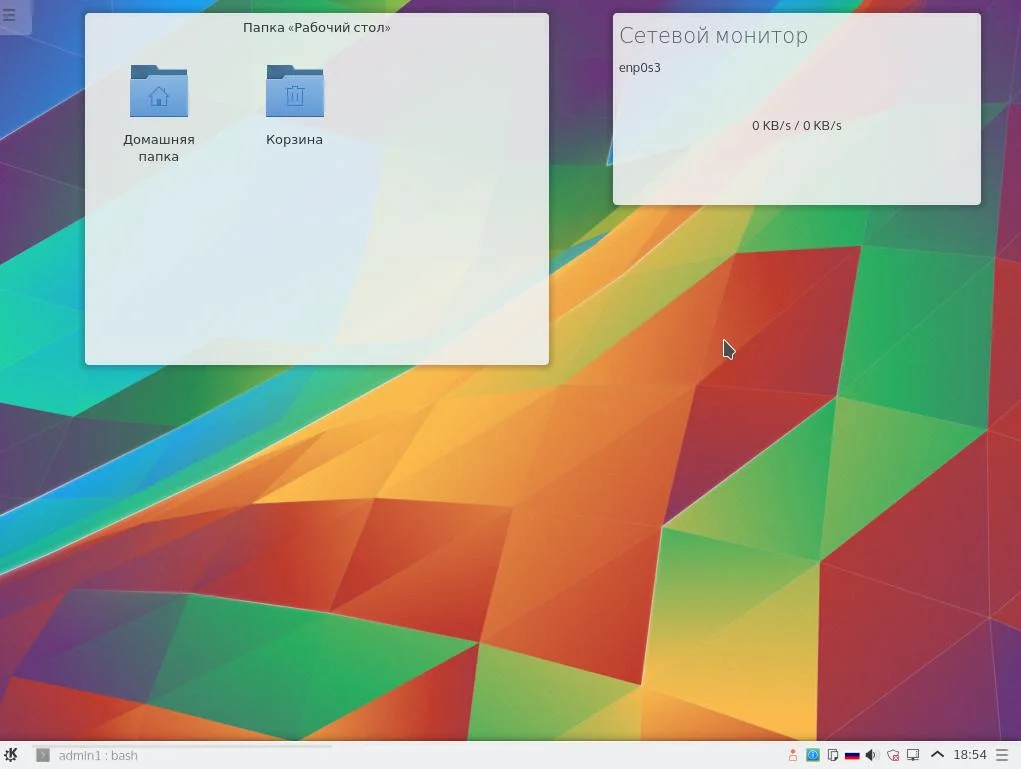Click the user notification tray icon
The height and width of the screenshot is (769, 1021).
click(792, 755)
